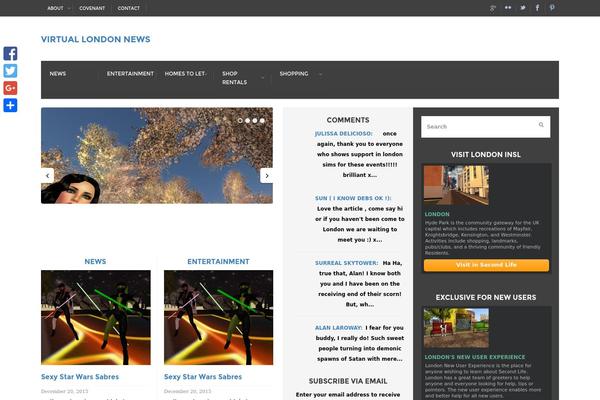Open About top menu item
600x400 pixels.
coord(55,8)
